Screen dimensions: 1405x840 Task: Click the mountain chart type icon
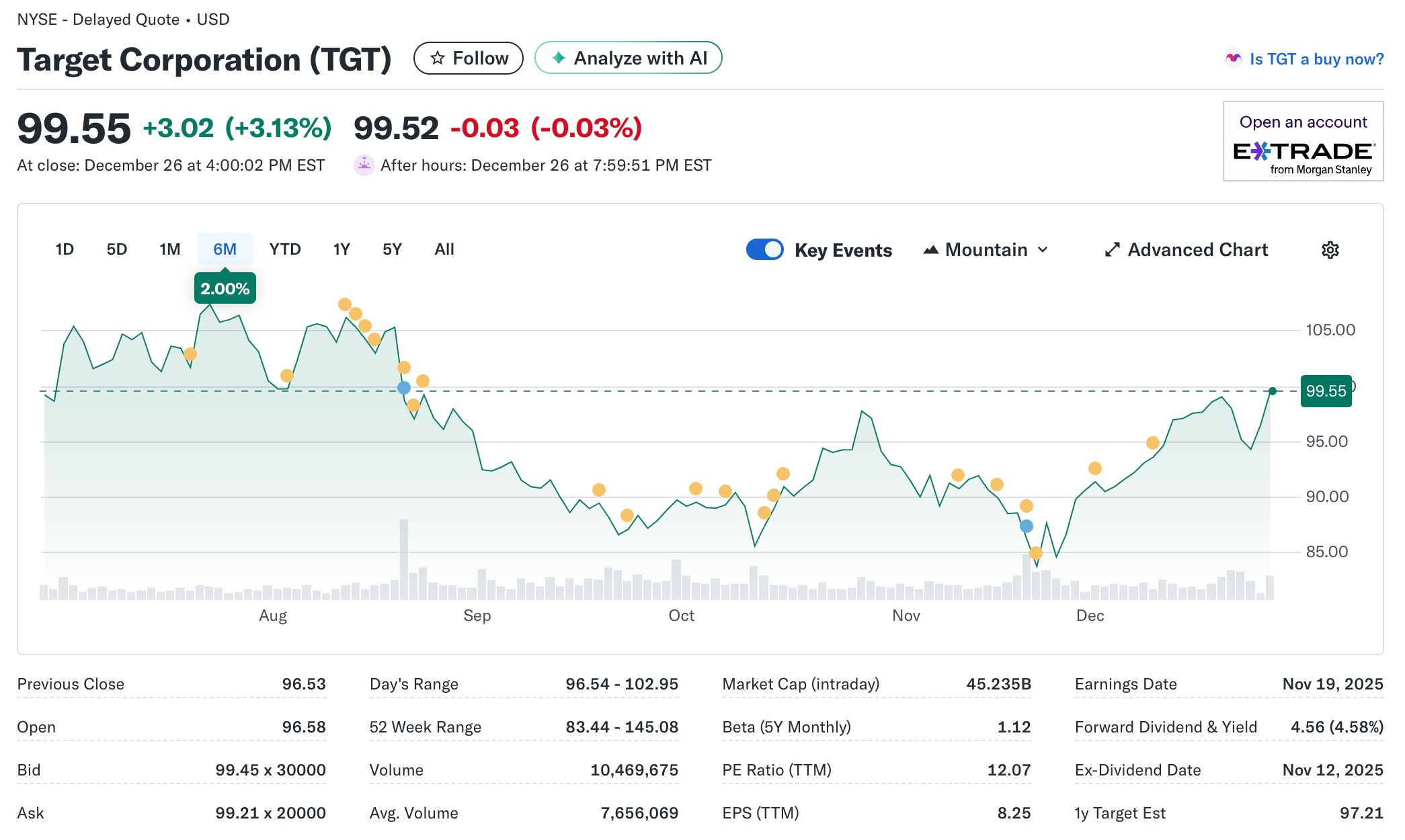click(x=930, y=250)
